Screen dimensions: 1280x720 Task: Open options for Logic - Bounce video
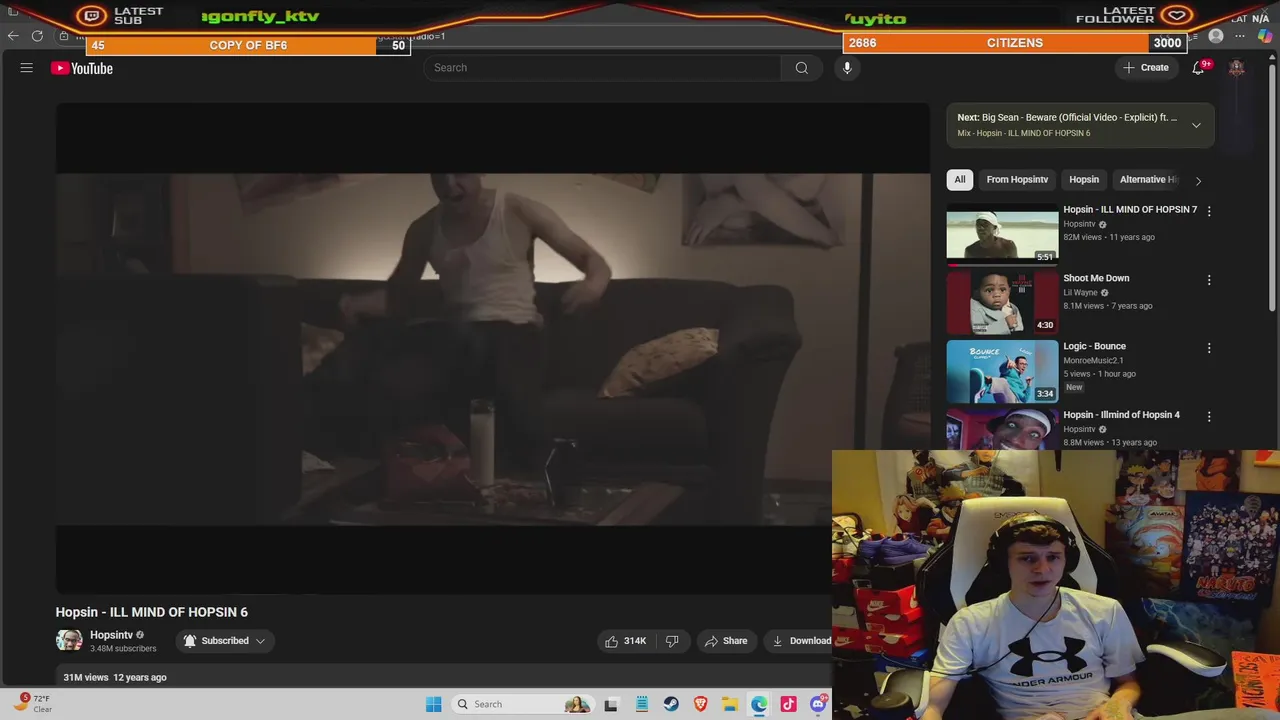pos(1209,348)
